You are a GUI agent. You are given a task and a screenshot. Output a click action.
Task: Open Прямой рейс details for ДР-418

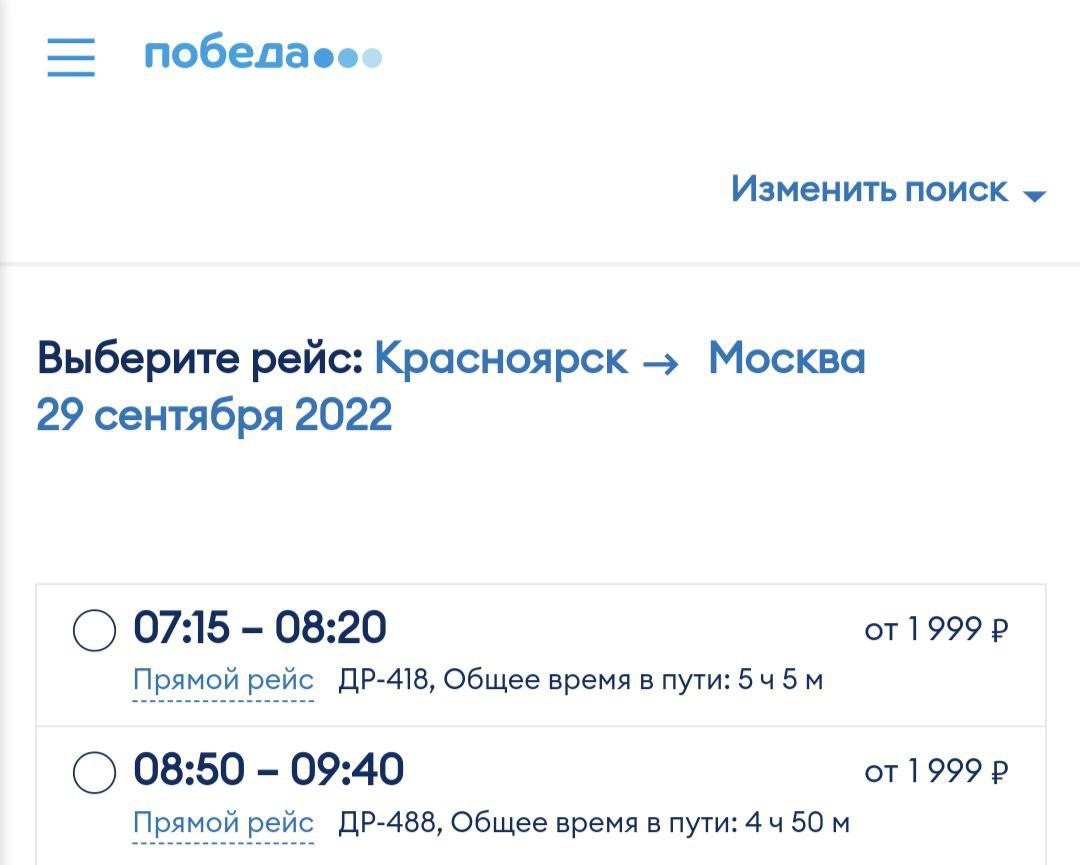[223, 681]
